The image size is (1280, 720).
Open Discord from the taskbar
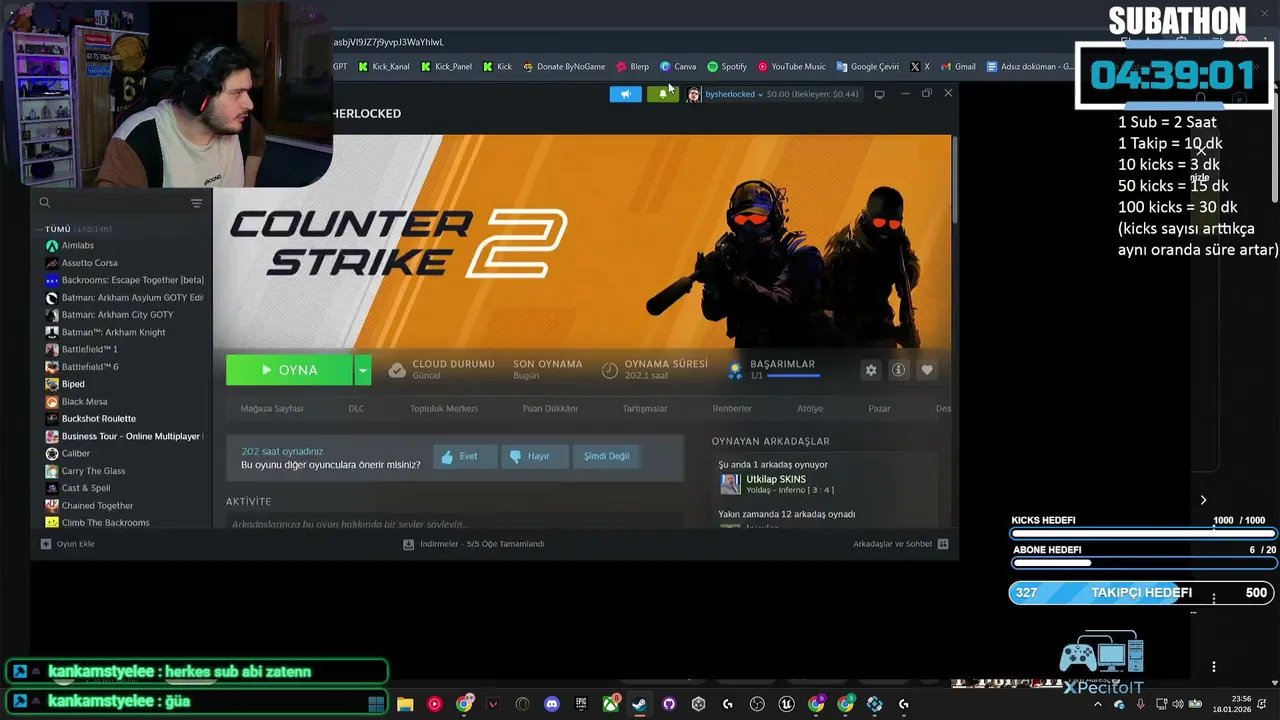(552, 704)
